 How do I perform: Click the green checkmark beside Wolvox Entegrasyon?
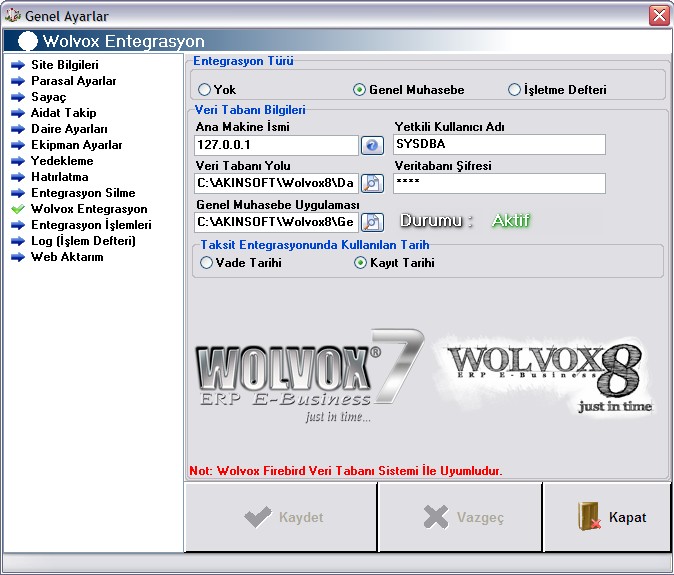tap(18, 209)
